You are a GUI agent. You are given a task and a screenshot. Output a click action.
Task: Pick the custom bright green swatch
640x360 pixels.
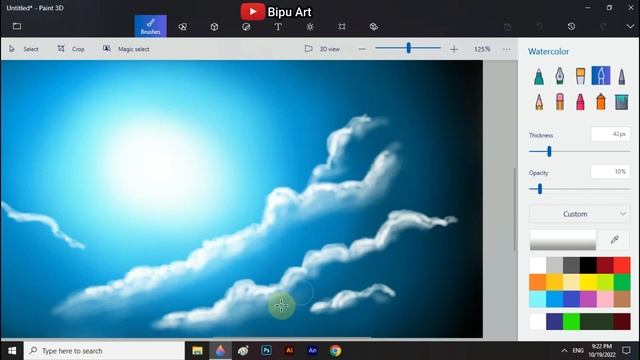pos(571,322)
